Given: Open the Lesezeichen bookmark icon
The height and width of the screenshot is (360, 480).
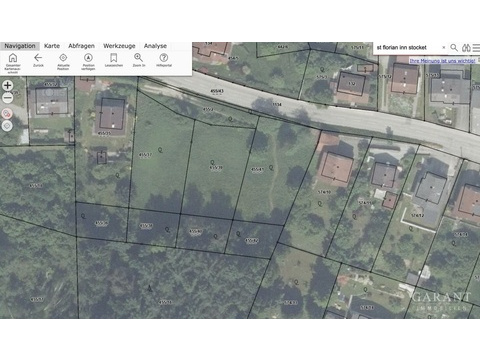Looking at the screenshot, I should [x=113, y=58].
